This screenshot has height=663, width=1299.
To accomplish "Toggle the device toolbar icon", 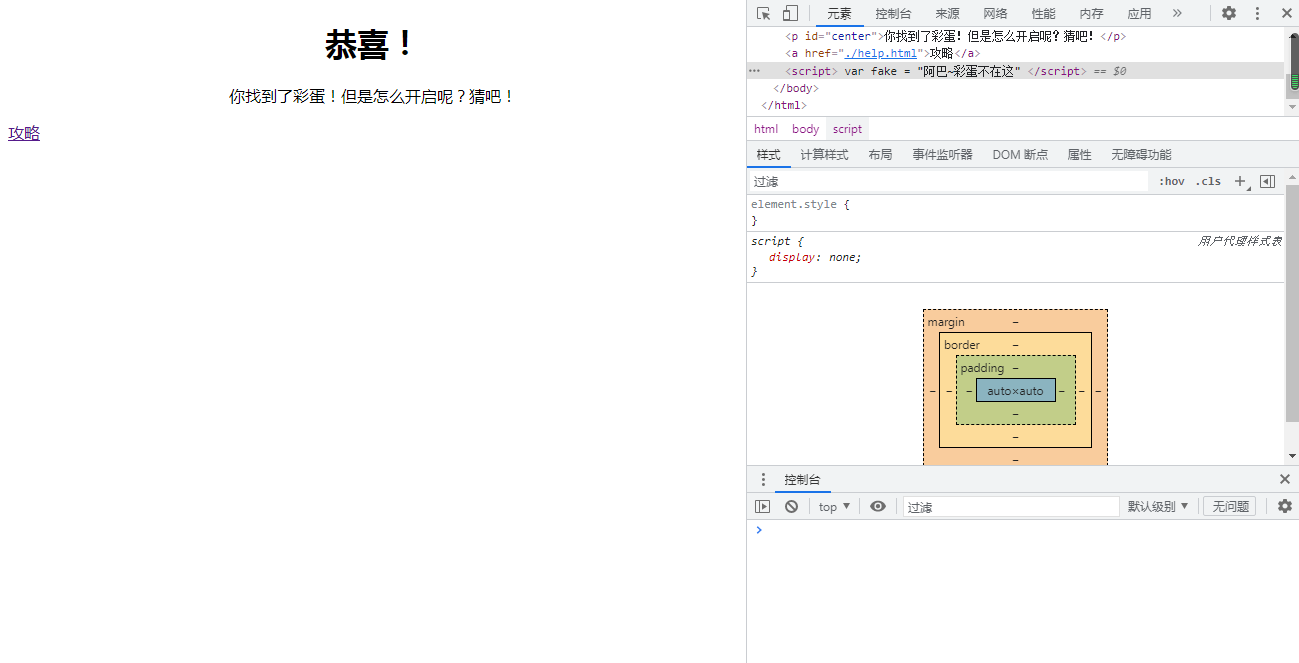I will point(790,13).
